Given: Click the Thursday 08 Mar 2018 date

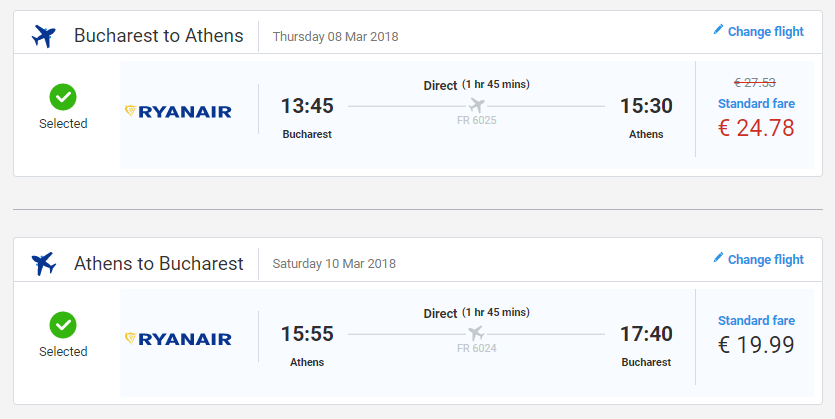Looking at the screenshot, I should (335, 37).
